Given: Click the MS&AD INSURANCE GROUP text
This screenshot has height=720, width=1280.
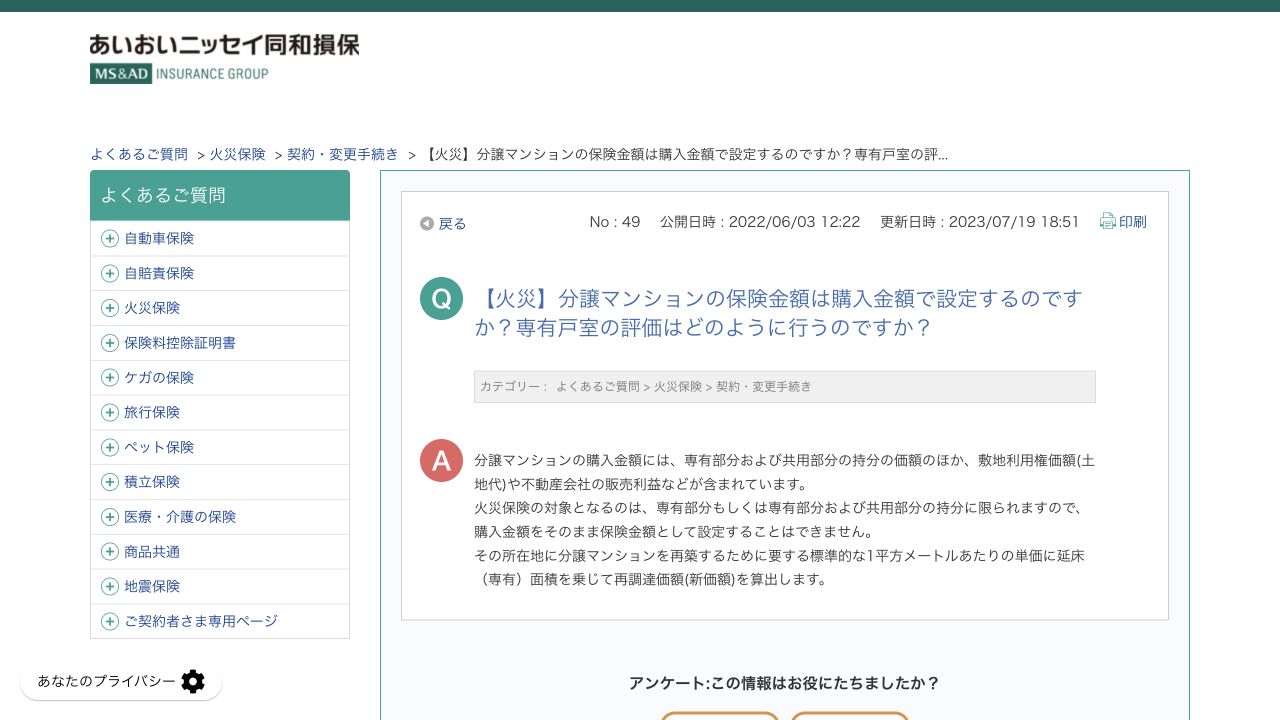Looking at the screenshot, I should tap(179, 73).
